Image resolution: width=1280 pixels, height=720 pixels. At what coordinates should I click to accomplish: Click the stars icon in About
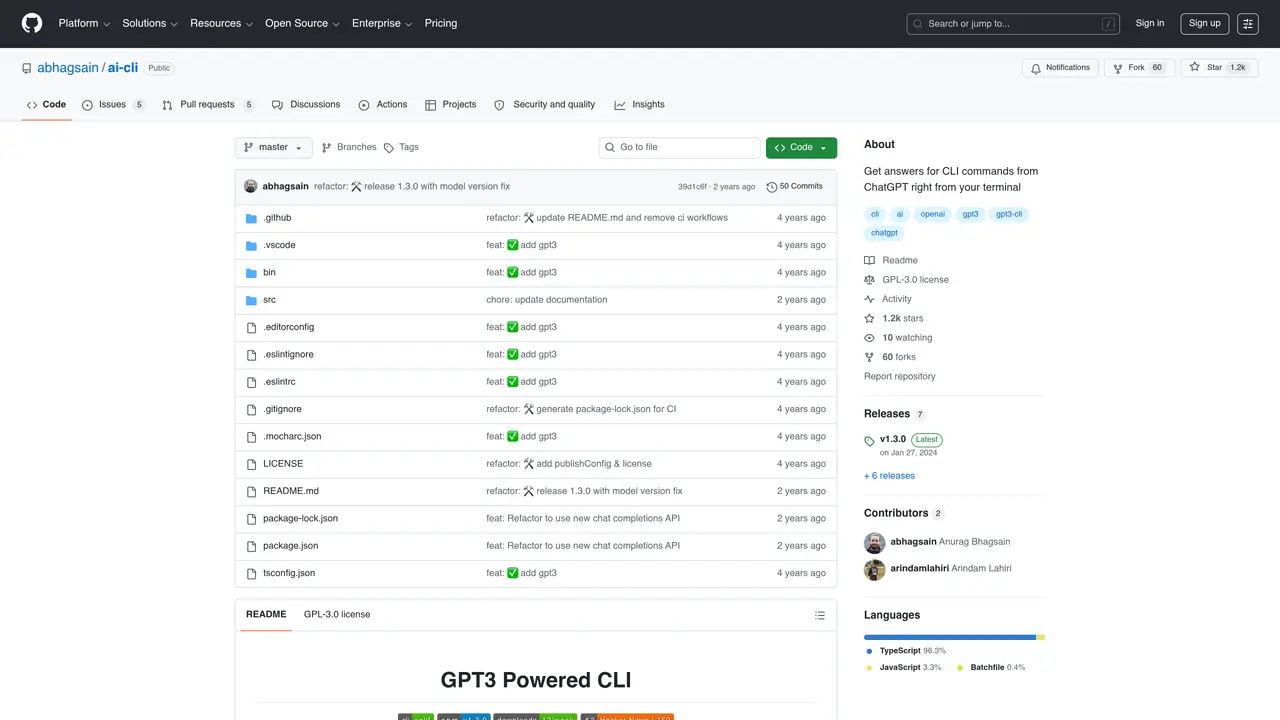[x=870, y=318]
